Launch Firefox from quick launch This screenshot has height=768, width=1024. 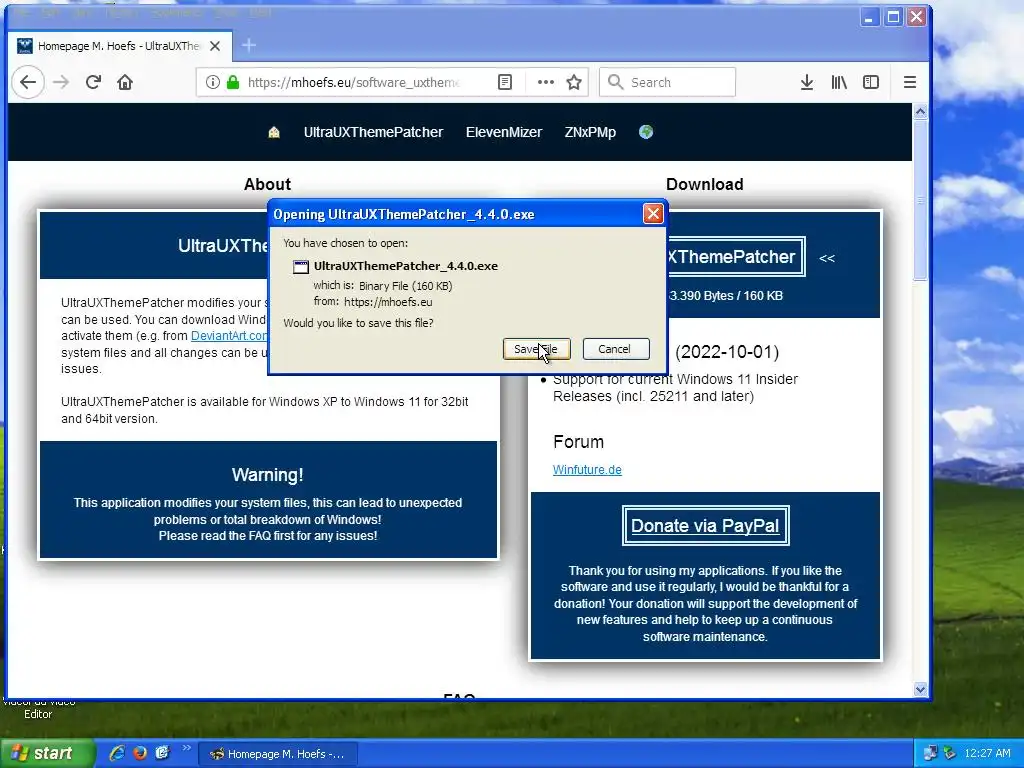tap(140, 753)
